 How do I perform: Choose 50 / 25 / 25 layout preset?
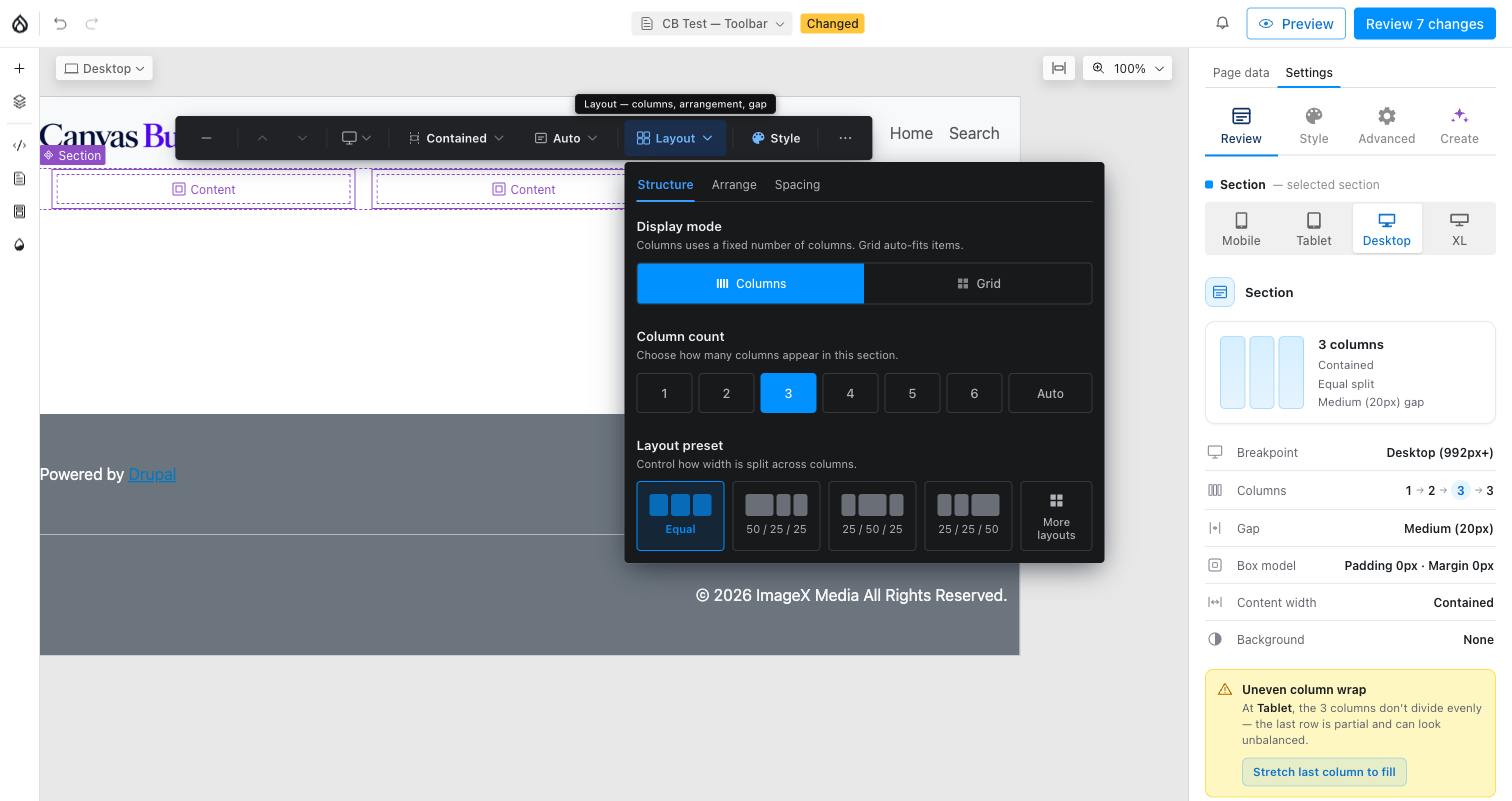click(776, 516)
